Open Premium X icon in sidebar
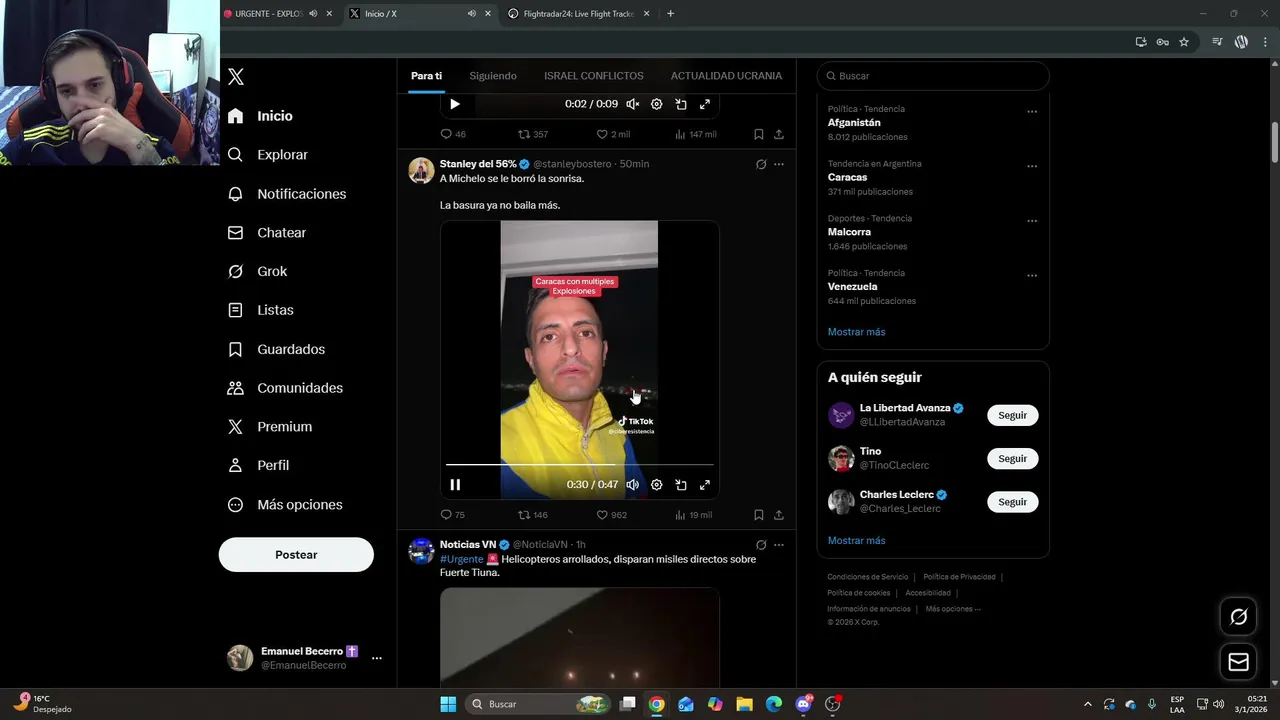1280x720 pixels. point(235,427)
